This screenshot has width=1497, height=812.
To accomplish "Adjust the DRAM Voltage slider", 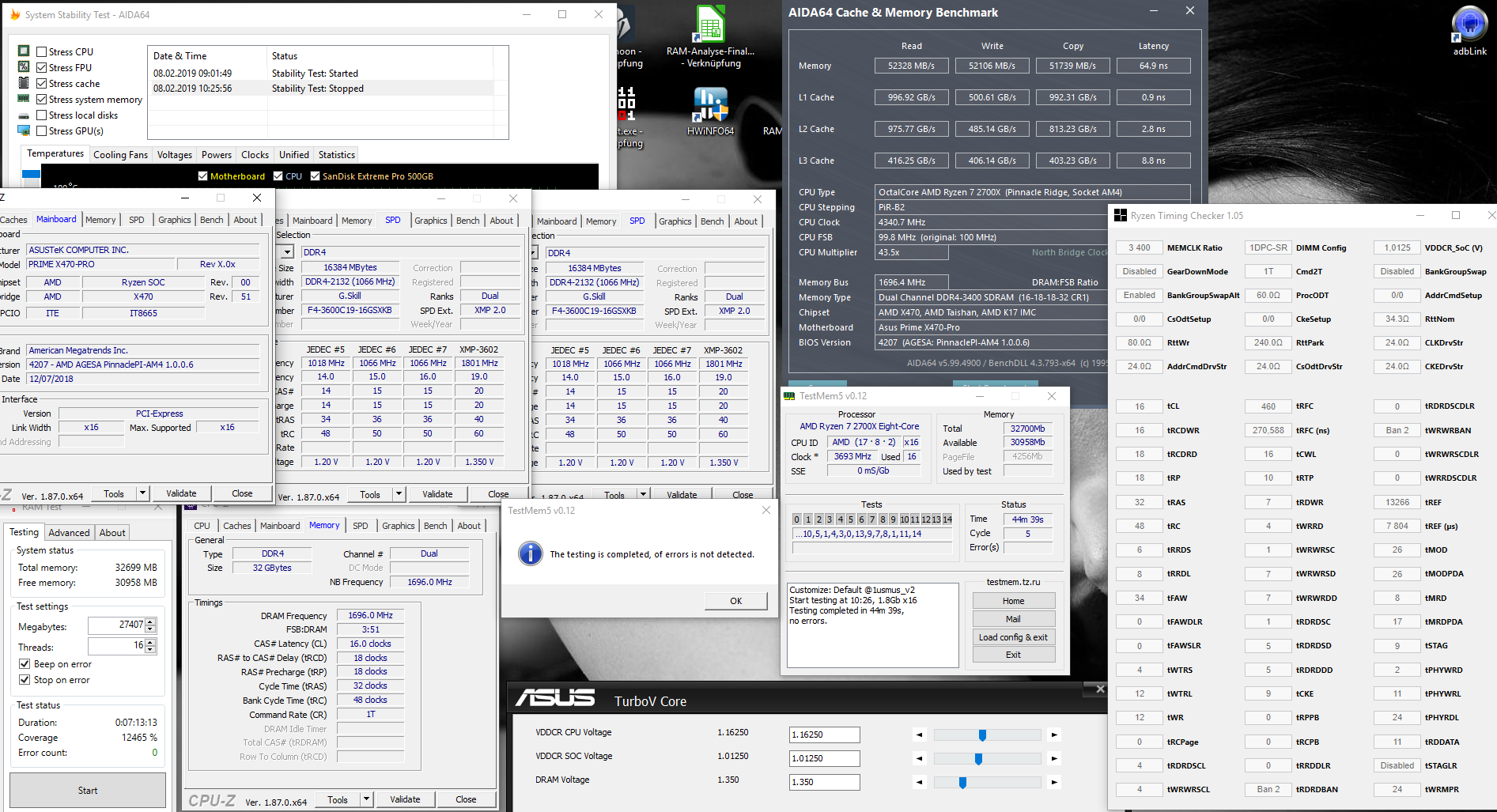I will click(x=962, y=783).
